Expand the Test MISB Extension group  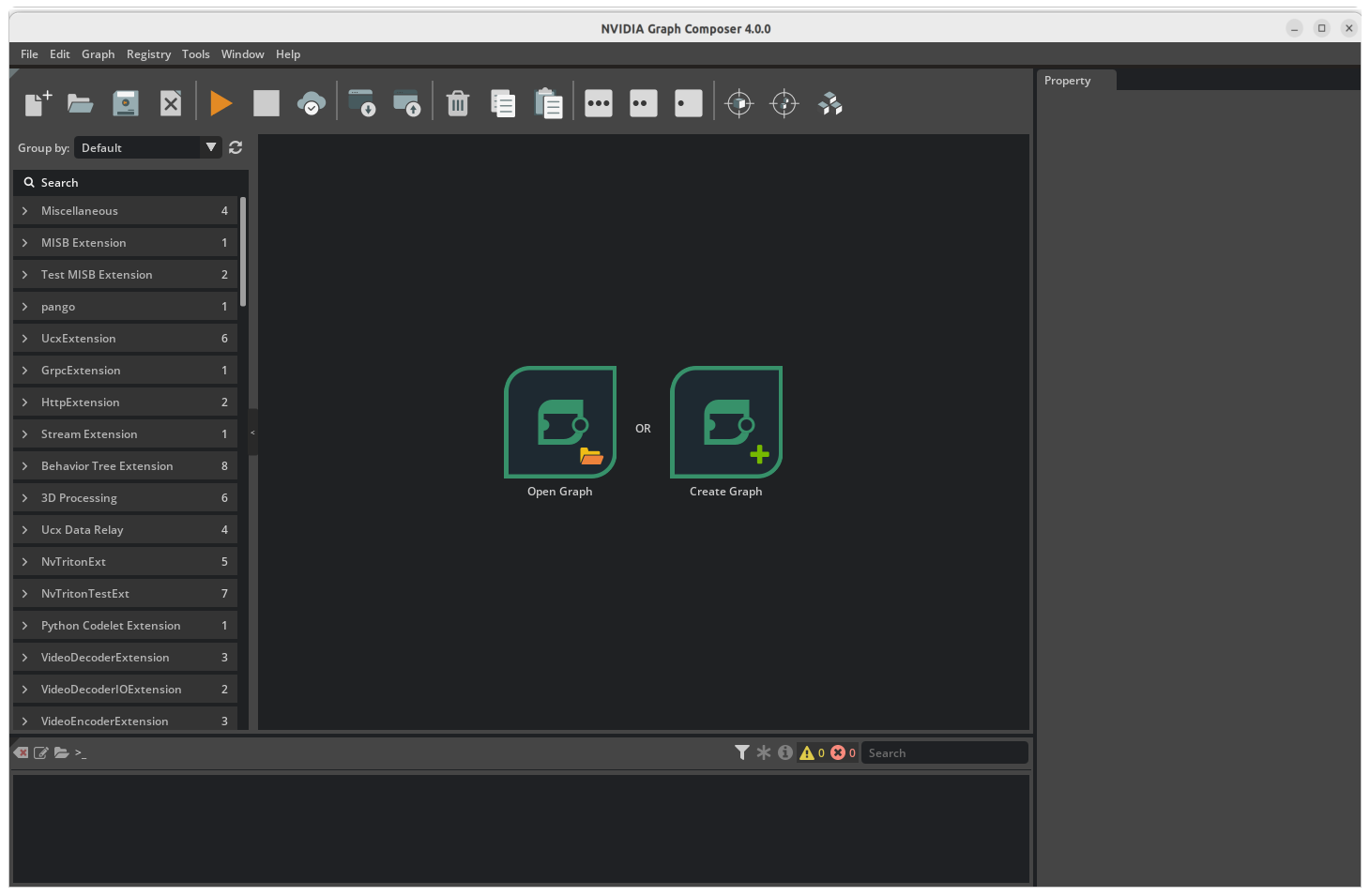coord(125,275)
